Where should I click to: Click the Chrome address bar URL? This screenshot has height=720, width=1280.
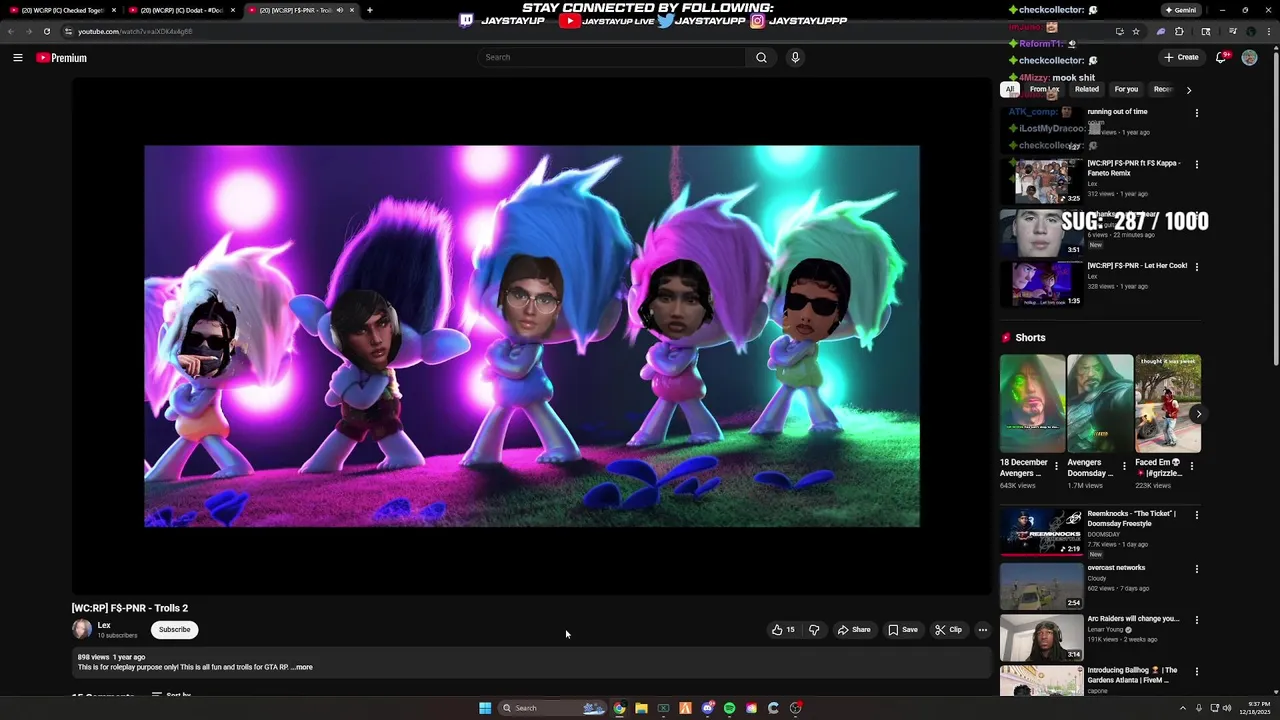point(135,31)
